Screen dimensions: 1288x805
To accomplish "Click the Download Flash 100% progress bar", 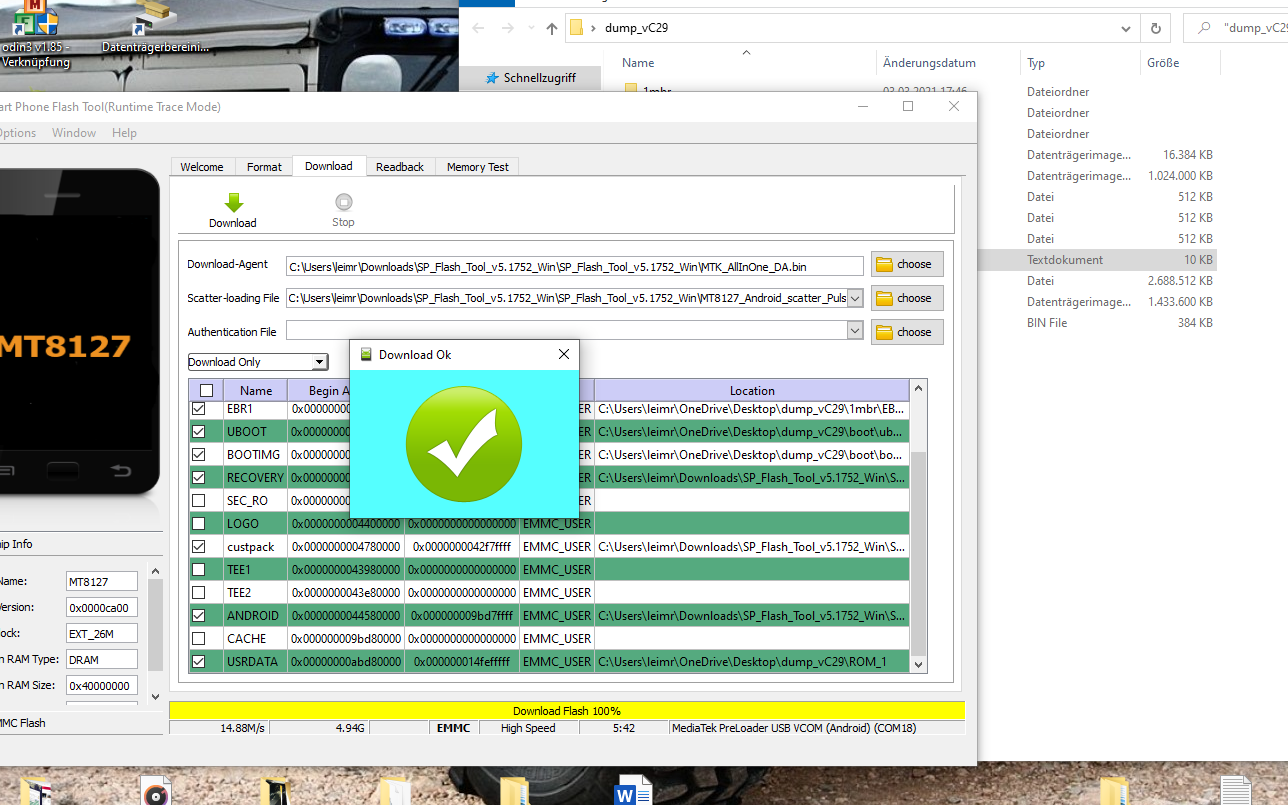I will 567,711.
